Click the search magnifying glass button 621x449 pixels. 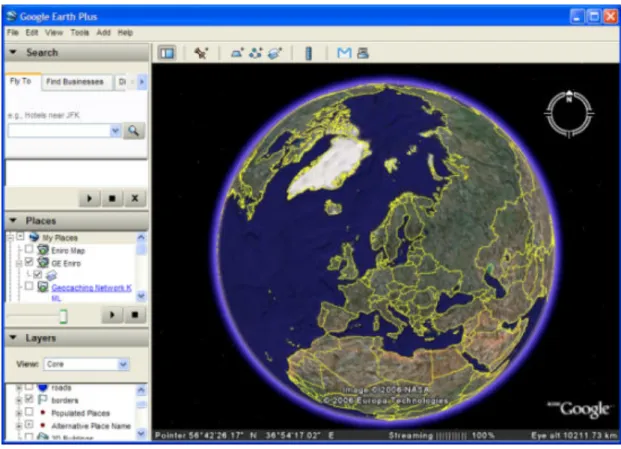[x=133, y=131]
